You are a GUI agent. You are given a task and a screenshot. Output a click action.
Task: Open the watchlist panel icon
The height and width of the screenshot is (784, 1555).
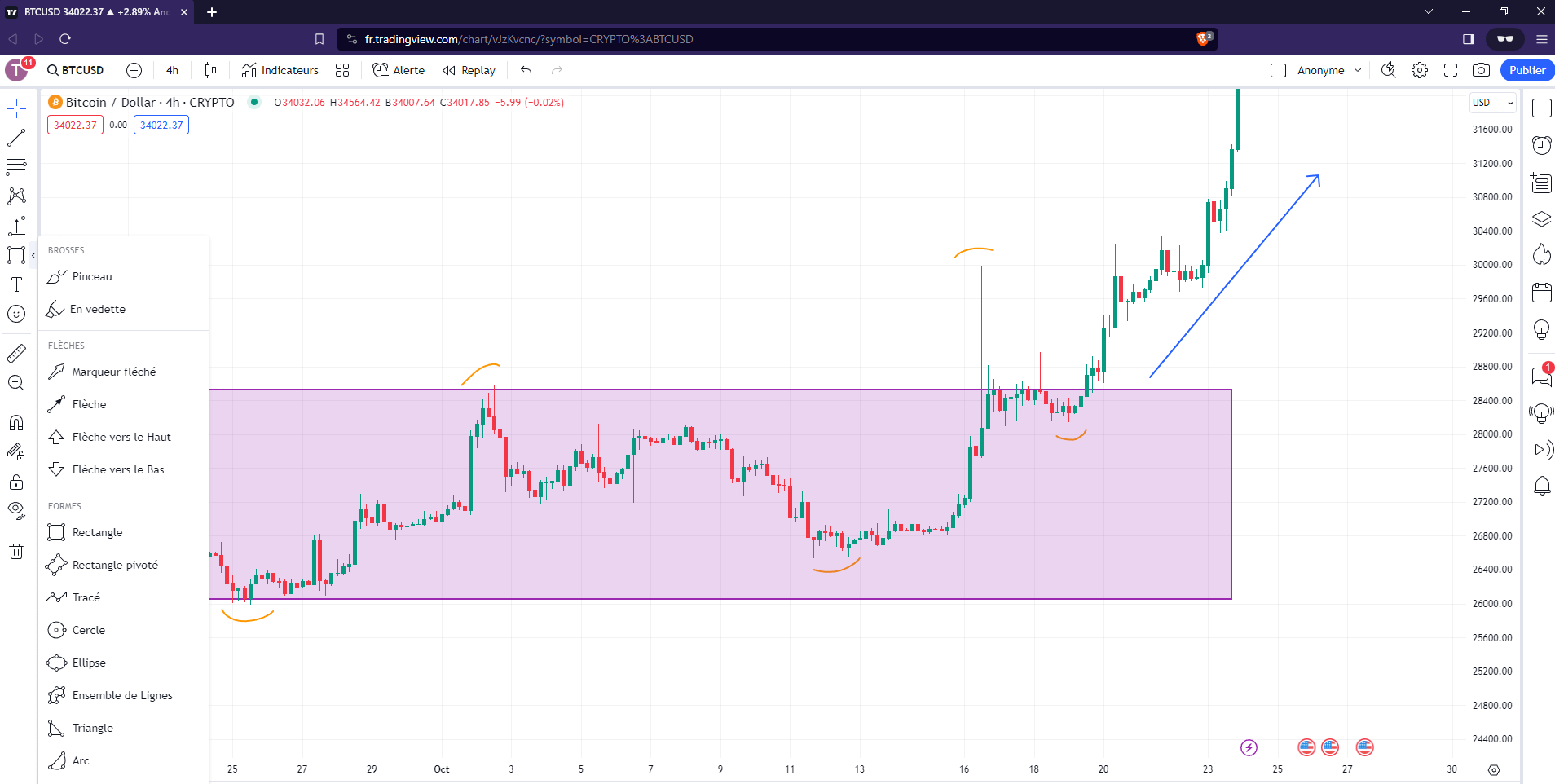(x=1541, y=108)
